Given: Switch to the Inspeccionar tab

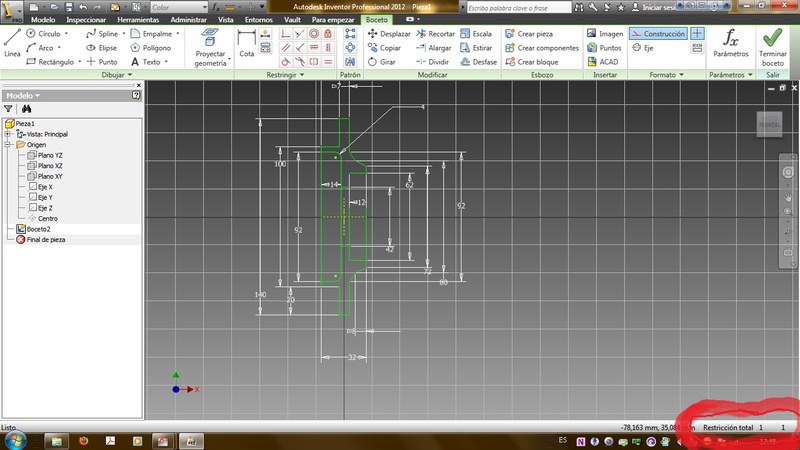Looking at the screenshot, I should coord(87,19).
